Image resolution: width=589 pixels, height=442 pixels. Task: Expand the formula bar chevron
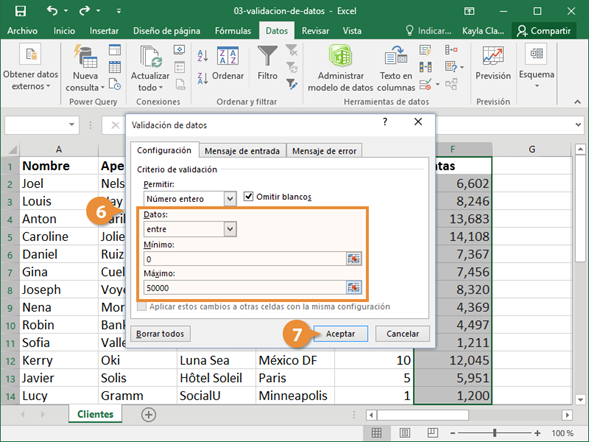[x=578, y=124]
